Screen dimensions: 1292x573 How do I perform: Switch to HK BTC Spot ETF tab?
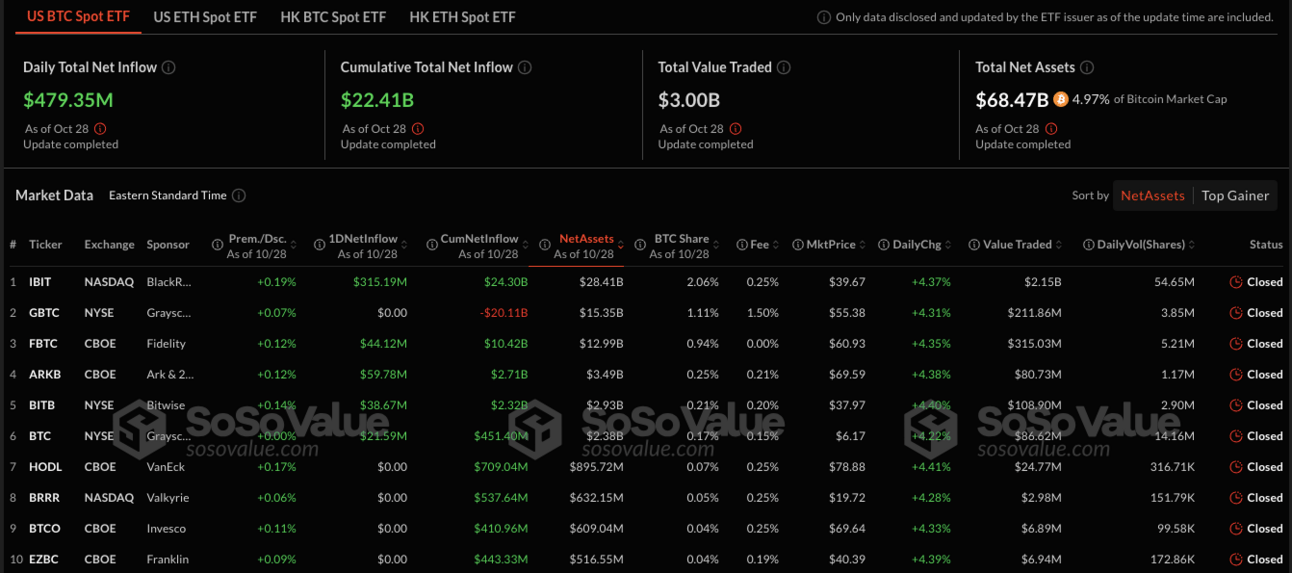tap(333, 17)
